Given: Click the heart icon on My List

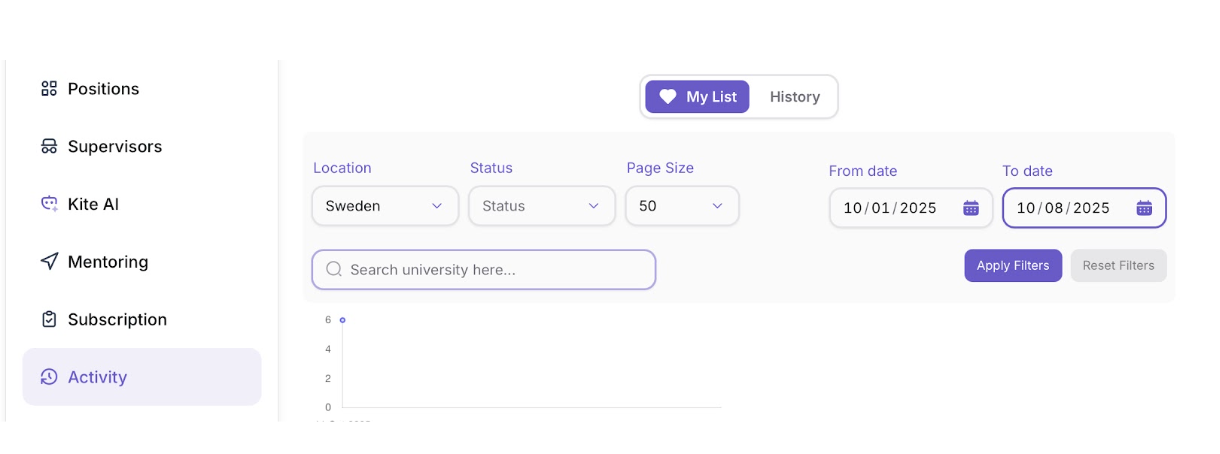Looking at the screenshot, I should (668, 97).
